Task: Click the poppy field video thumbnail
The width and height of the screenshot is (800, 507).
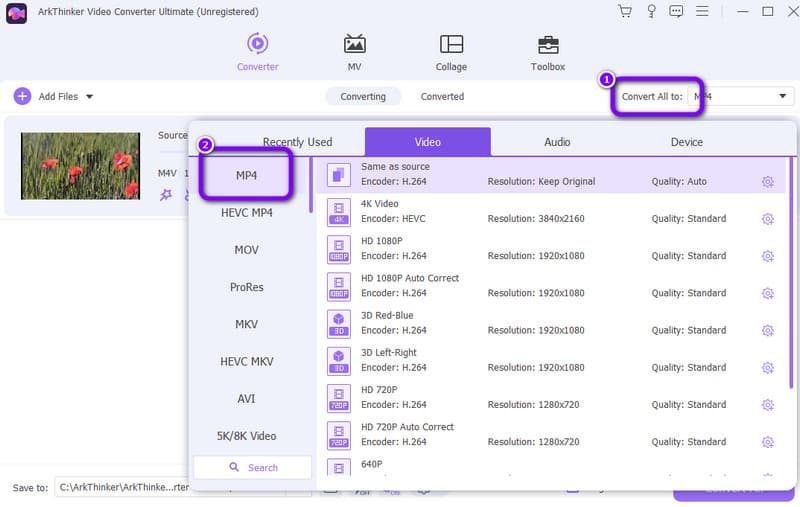Action: point(80,166)
